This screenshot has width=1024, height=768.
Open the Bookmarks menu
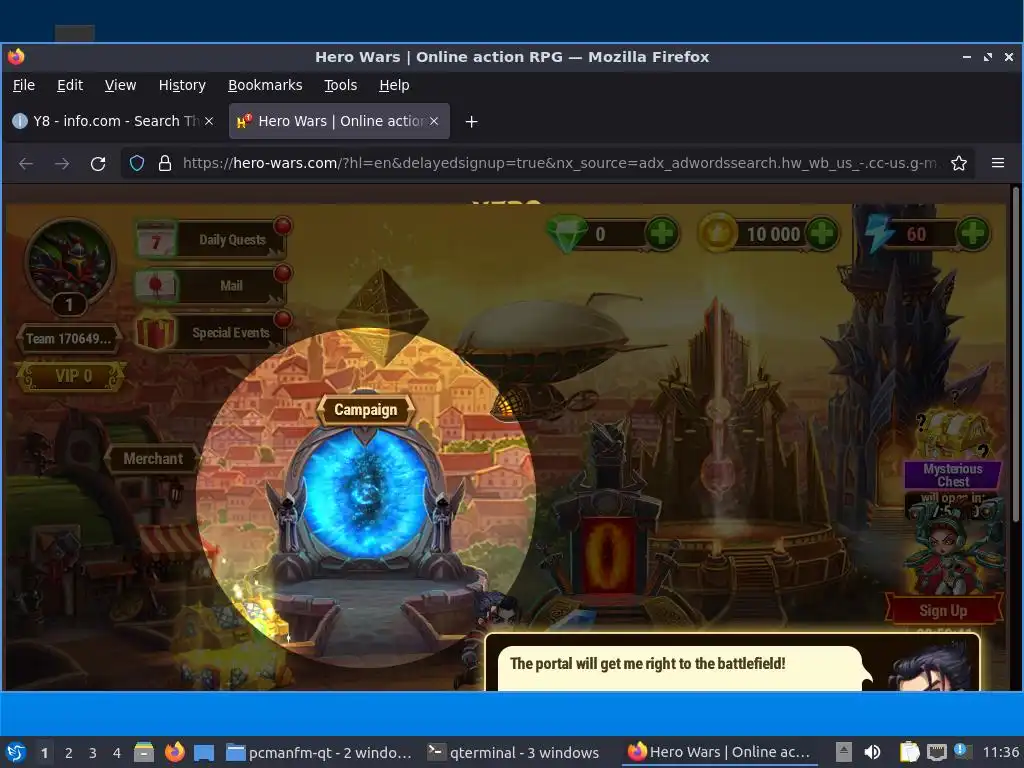265,85
